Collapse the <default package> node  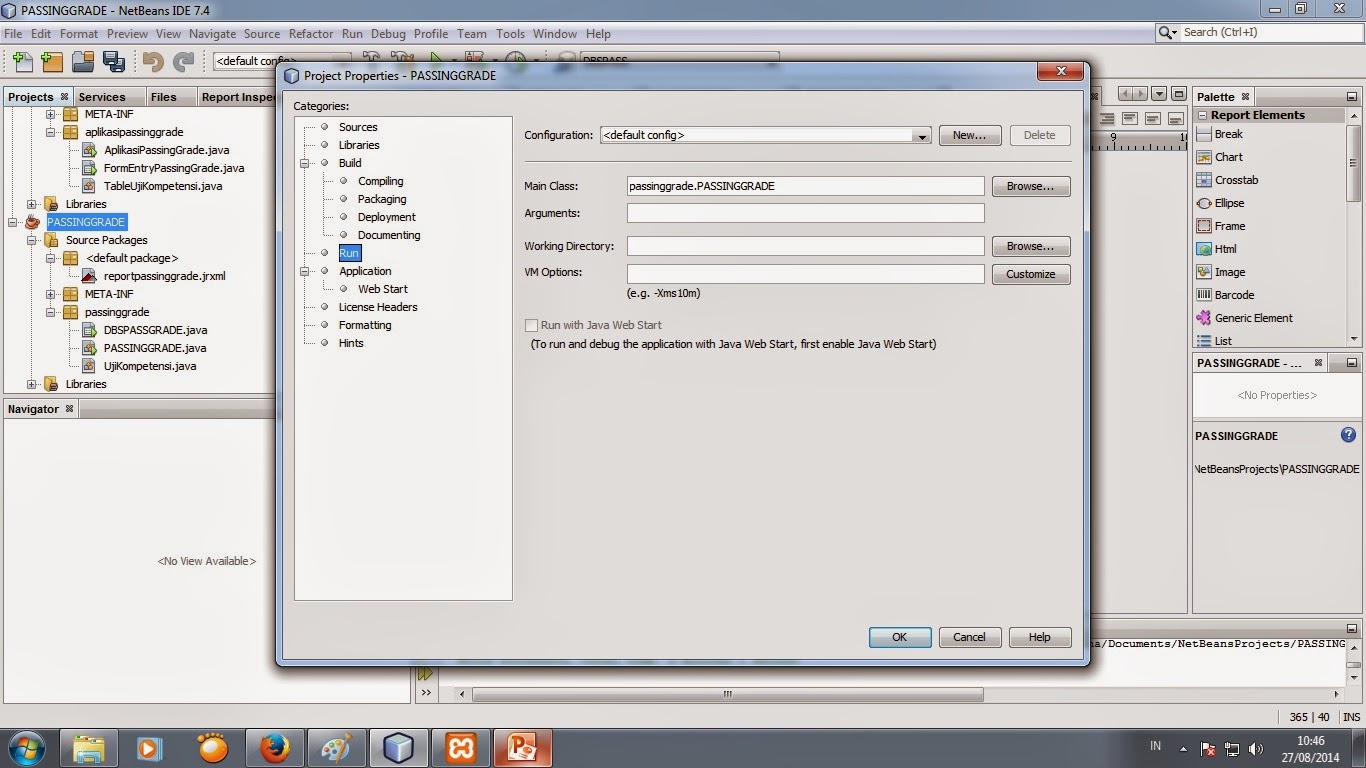tap(50, 258)
